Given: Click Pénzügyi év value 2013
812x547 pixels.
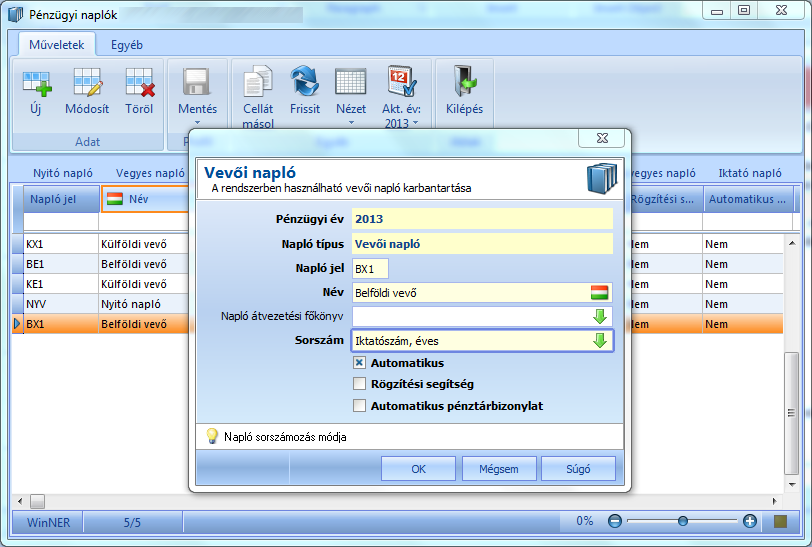Looking at the screenshot, I should pos(482,219).
